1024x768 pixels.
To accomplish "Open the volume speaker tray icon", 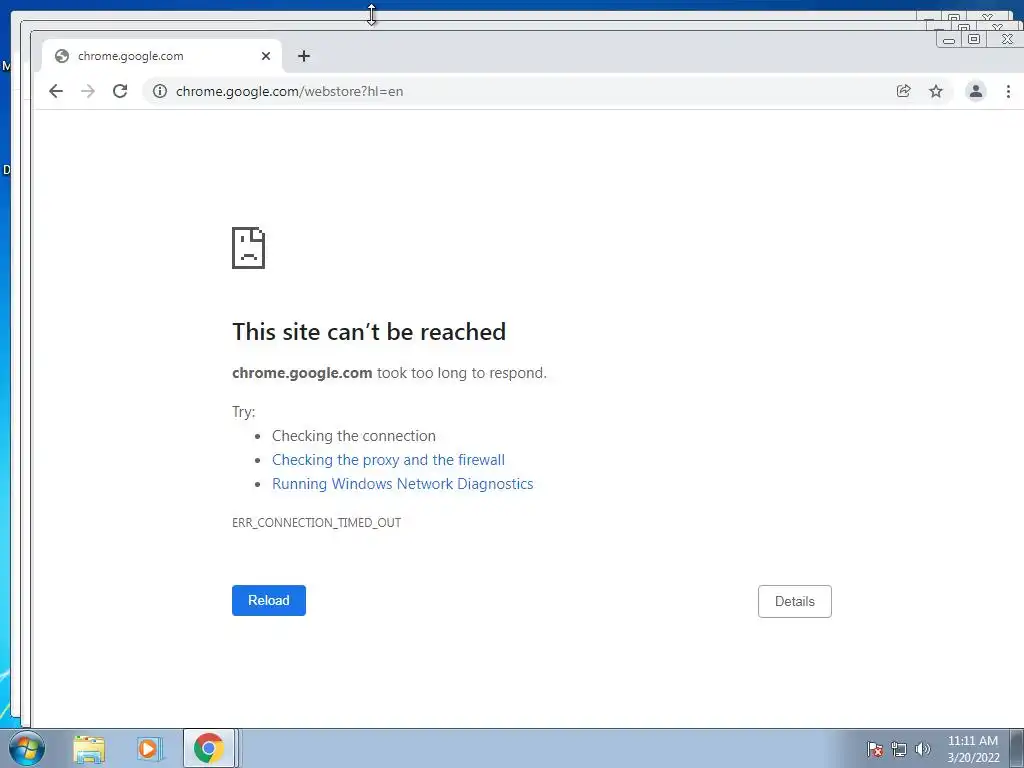I will [x=923, y=749].
